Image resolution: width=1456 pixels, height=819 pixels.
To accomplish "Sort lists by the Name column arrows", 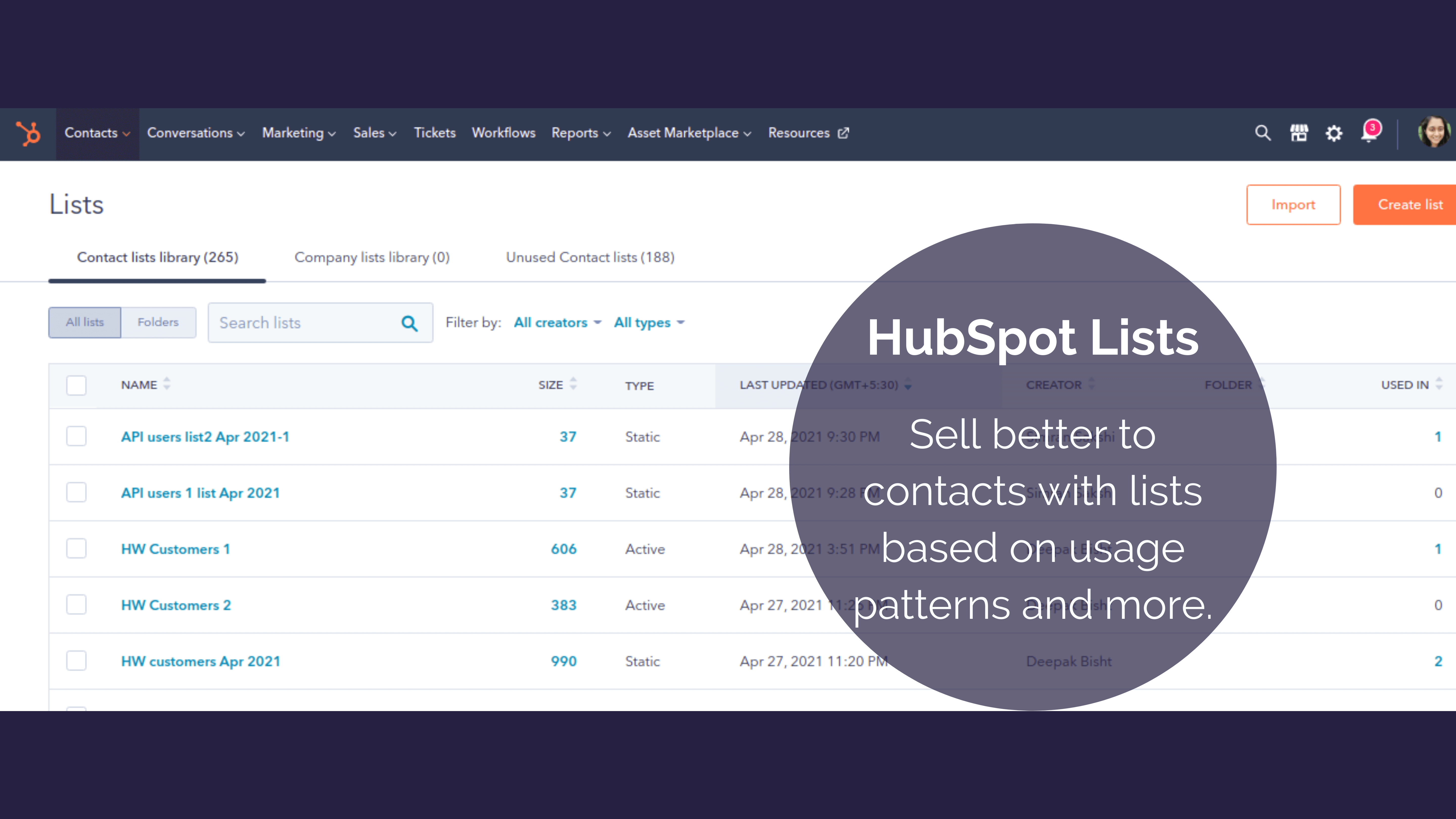I will pyautogui.click(x=167, y=384).
